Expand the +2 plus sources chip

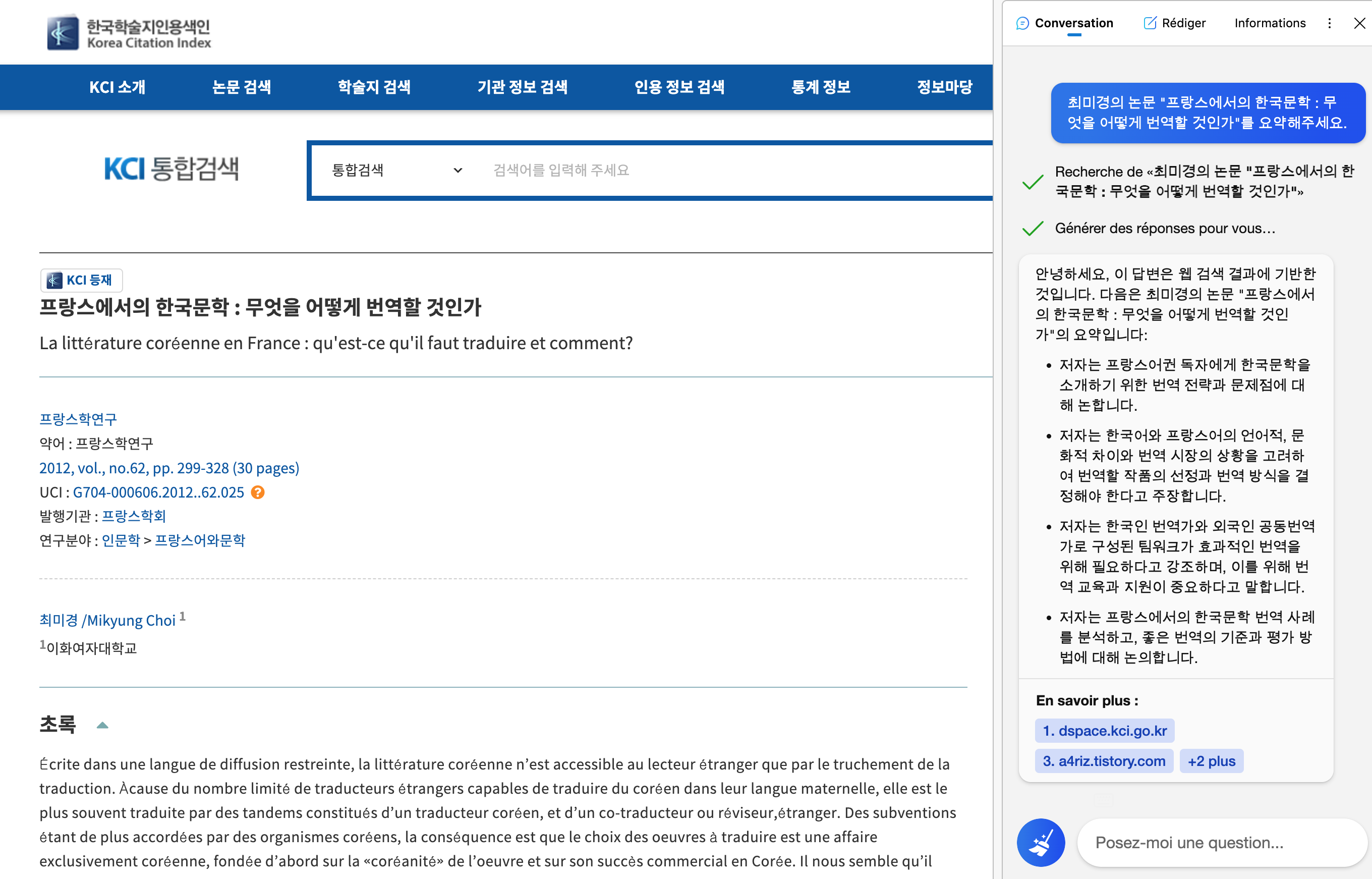tap(1211, 761)
